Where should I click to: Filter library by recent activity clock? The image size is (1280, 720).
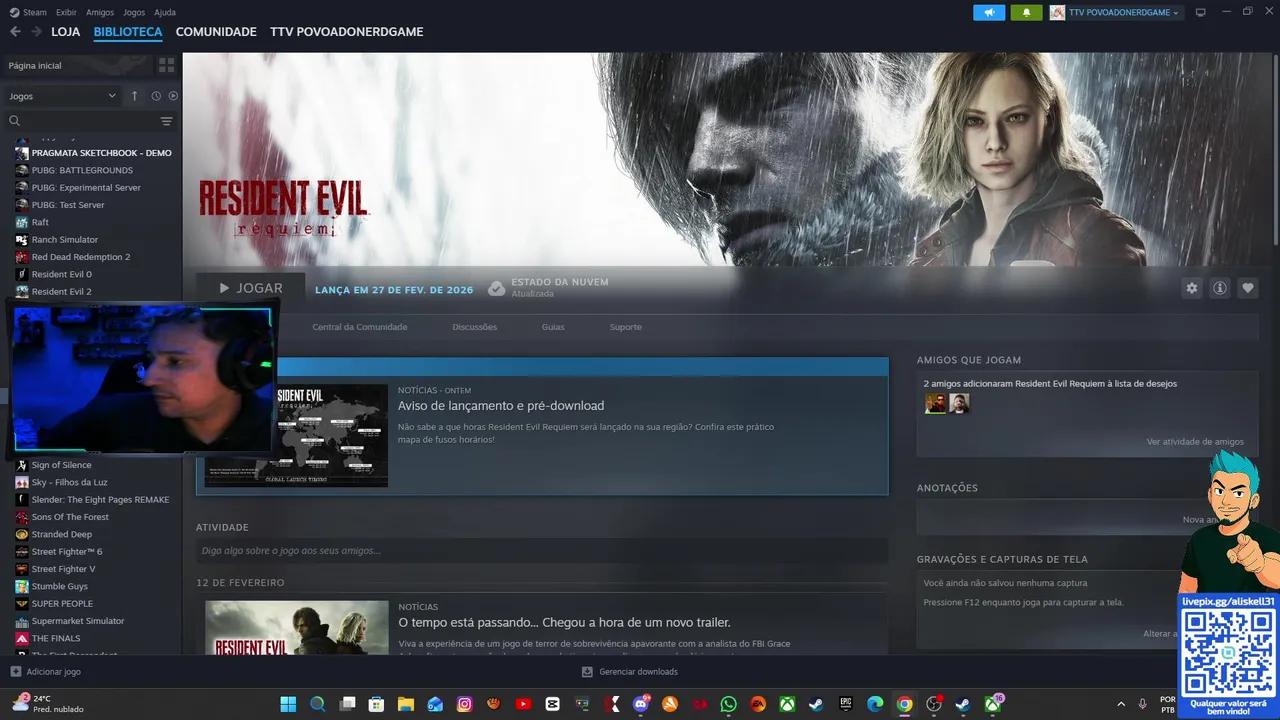tap(156, 96)
